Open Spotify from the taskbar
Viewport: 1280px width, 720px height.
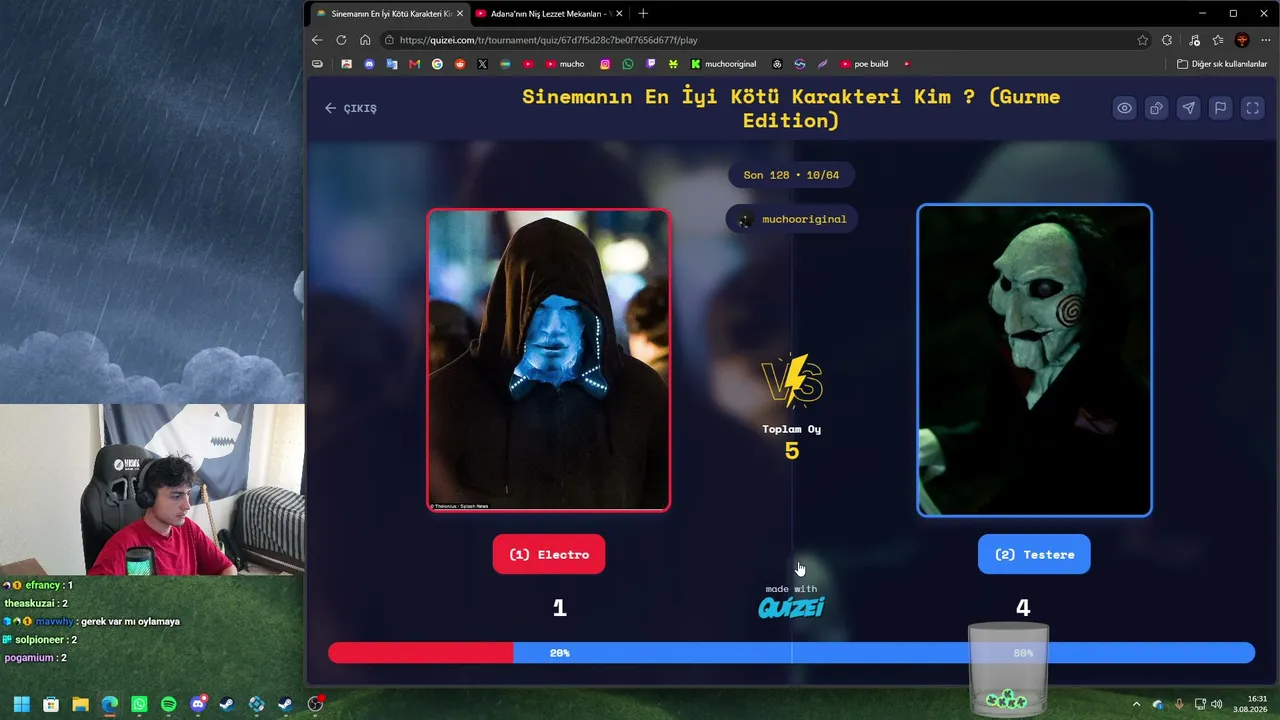click(168, 704)
